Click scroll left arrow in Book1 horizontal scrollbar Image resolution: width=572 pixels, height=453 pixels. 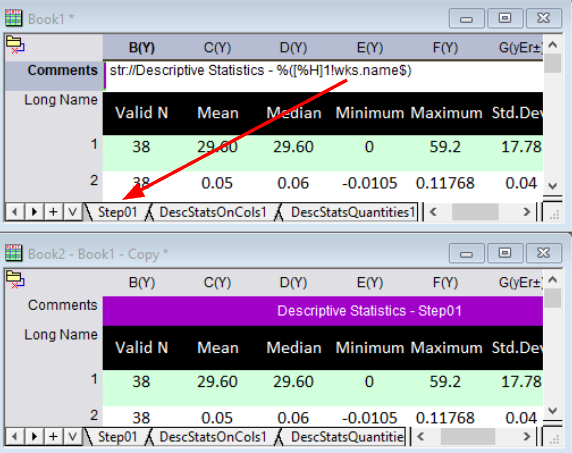pyautogui.click(x=433, y=212)
